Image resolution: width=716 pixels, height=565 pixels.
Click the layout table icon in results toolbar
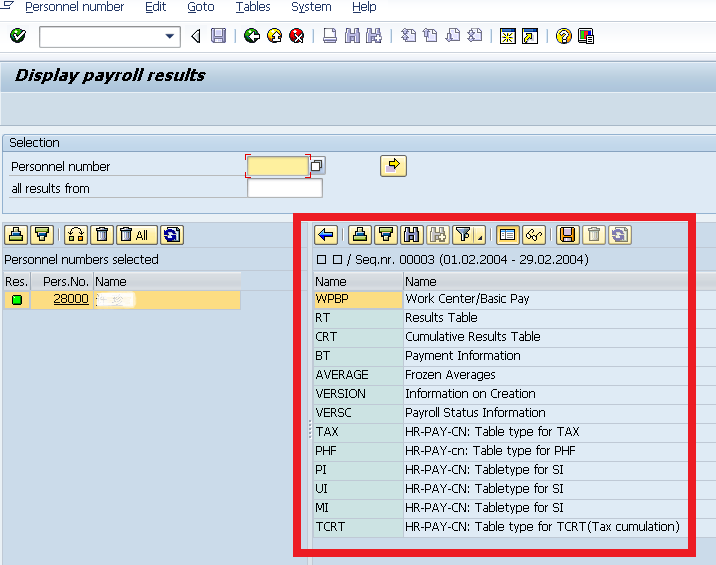click(507, 235)
